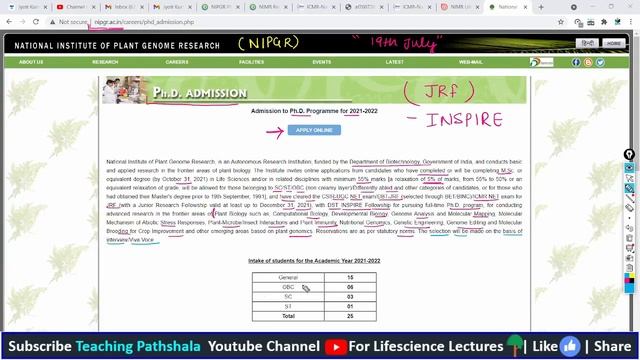Viewport: 640px width, 360px height.
Task: Open the WEB-MAIL menu item
Action: pos(471,62)
